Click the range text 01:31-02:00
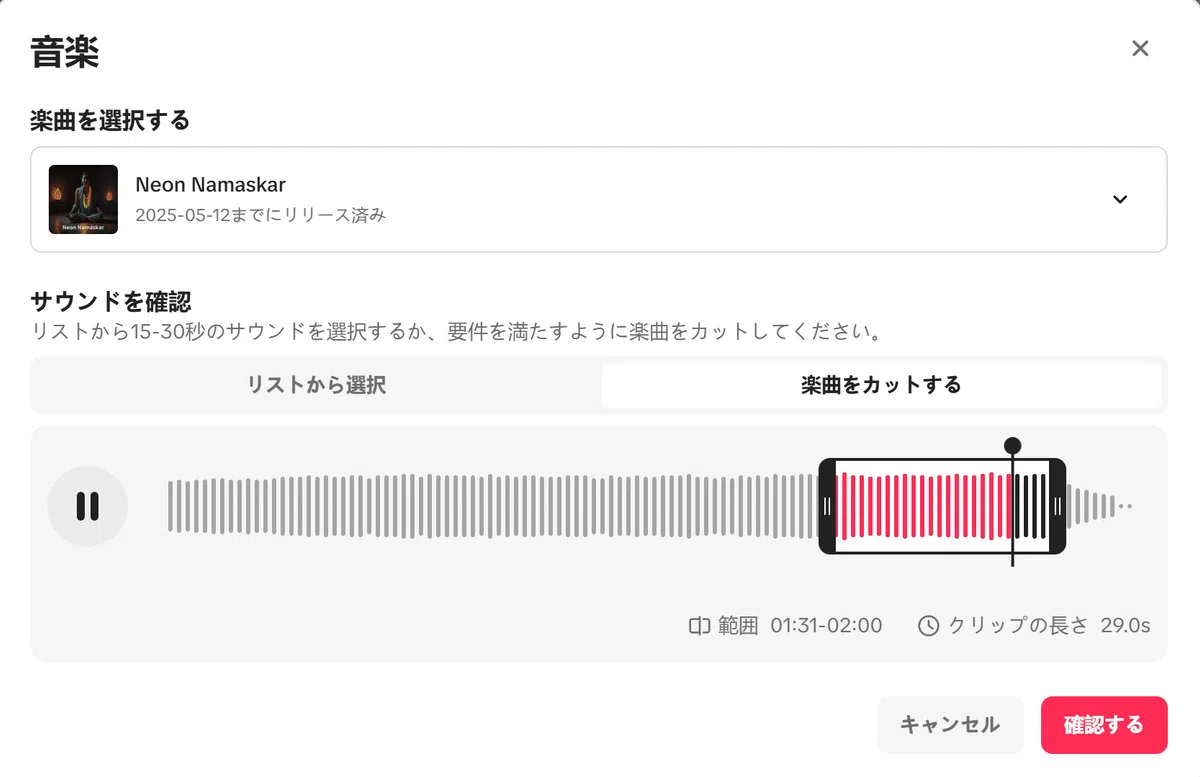Image resolution: width=1200 pixels, height=777 pixels. pos(826,626)
